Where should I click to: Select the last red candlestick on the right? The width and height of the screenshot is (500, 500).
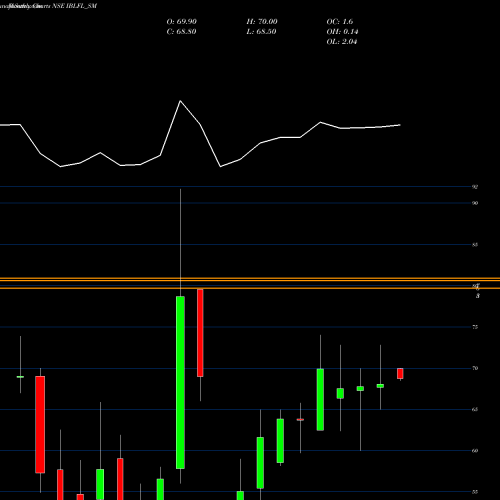coord(400,373)
